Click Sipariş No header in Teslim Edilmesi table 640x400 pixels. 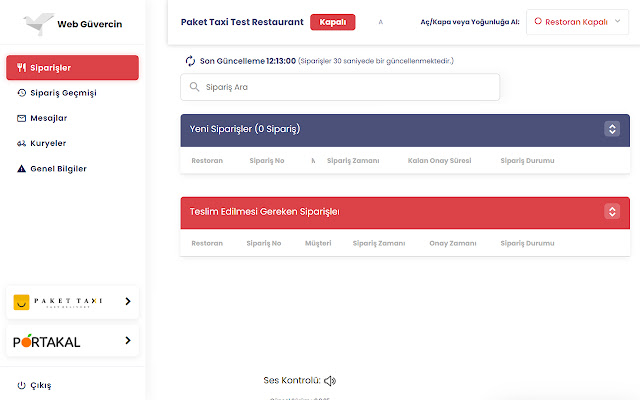point(264,243)
